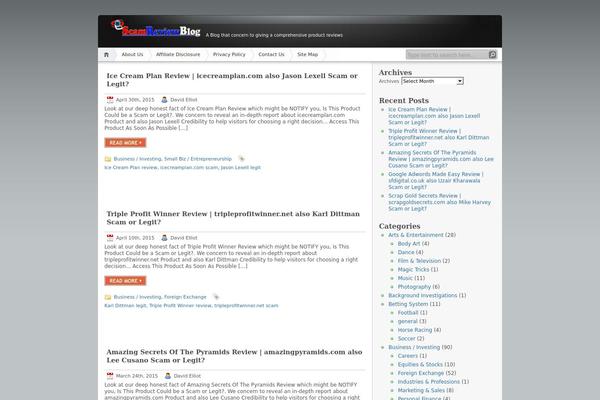Click the ScamReviewBlog logo
The width and height of the screenshot is (600, 400).
[x=156, y=29]
